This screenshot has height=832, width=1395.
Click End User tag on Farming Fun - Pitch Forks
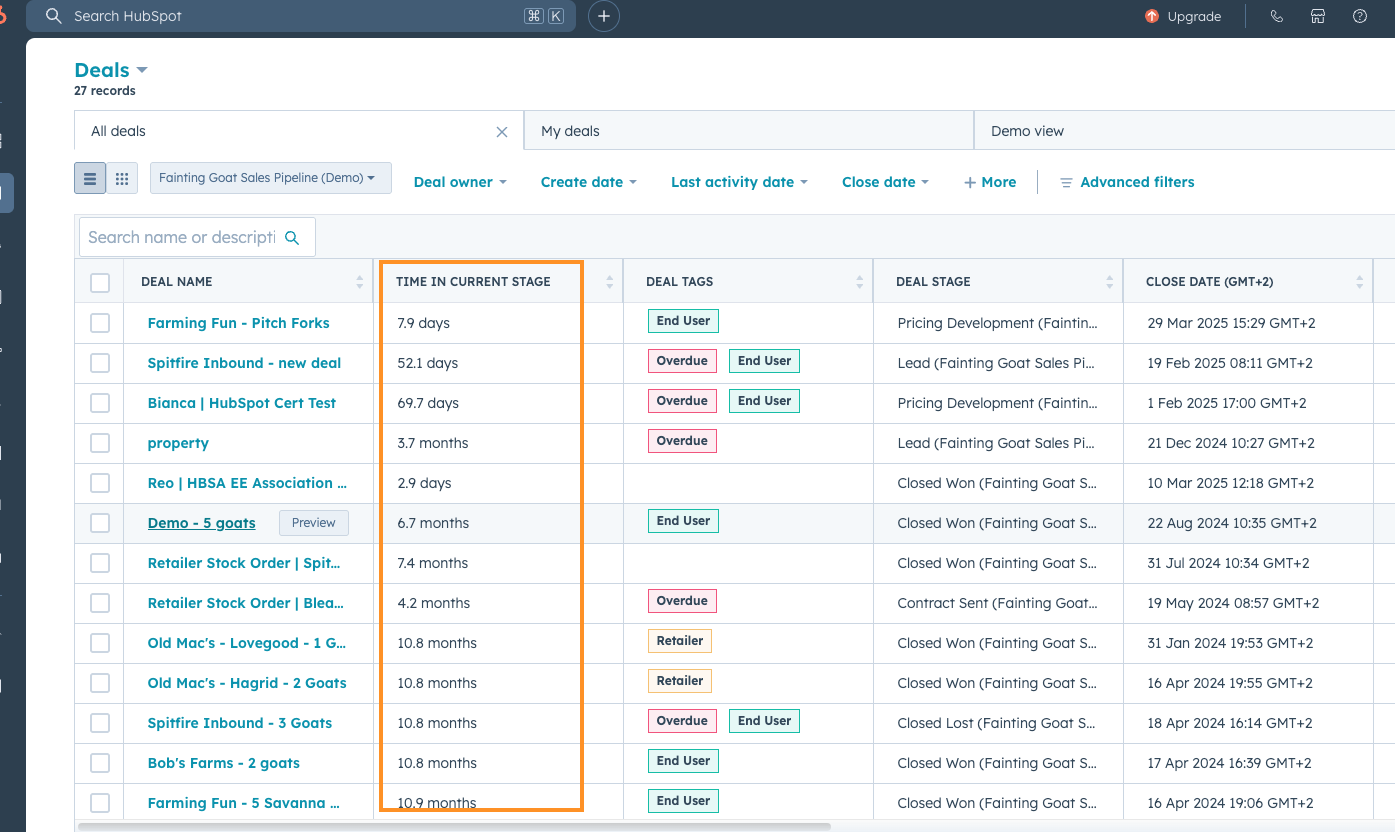(683, 321)
